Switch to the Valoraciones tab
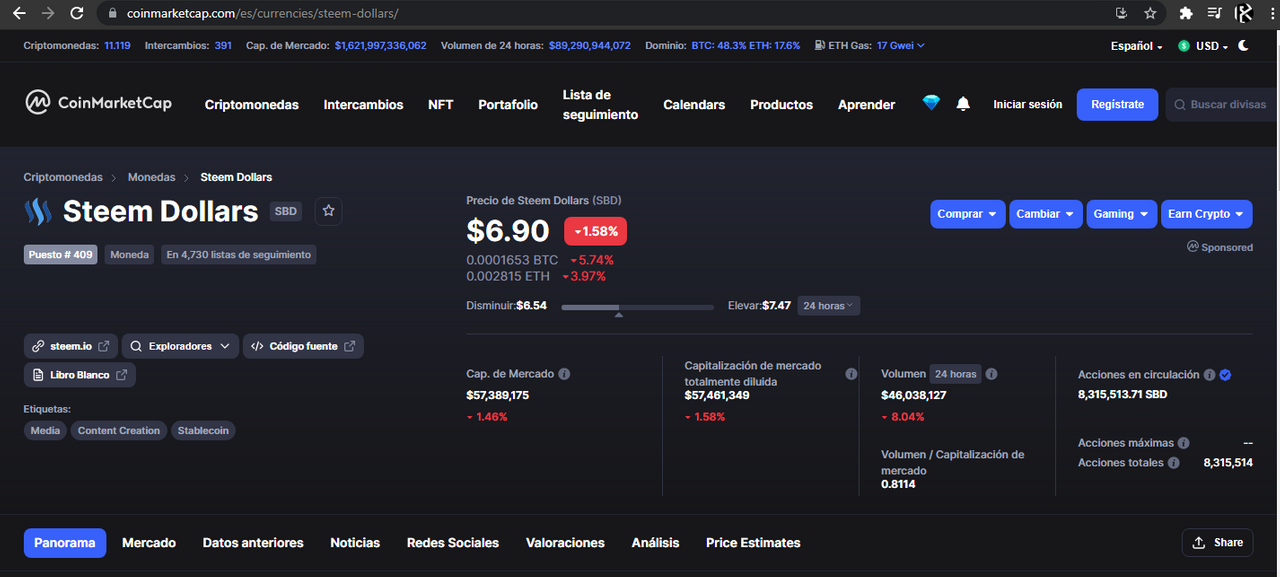1280x577 pixels. 565,543
